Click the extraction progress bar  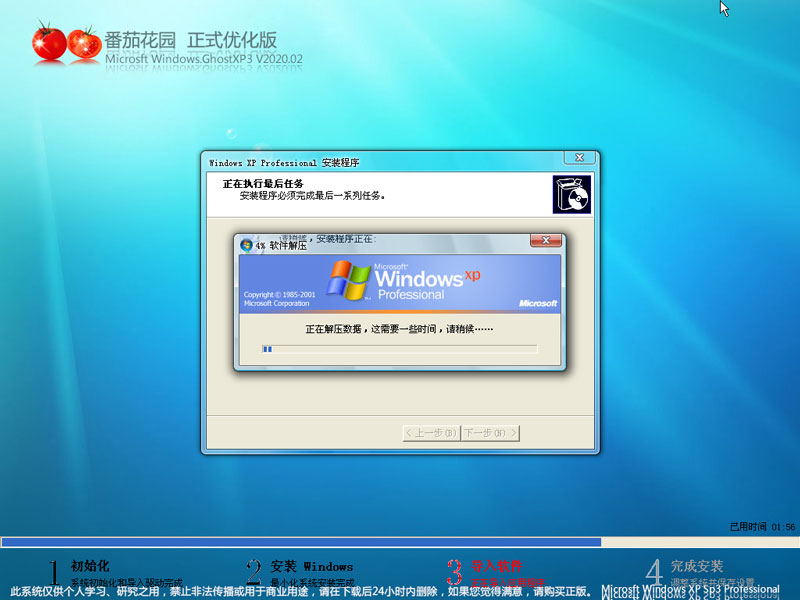[x=399, y=349]
